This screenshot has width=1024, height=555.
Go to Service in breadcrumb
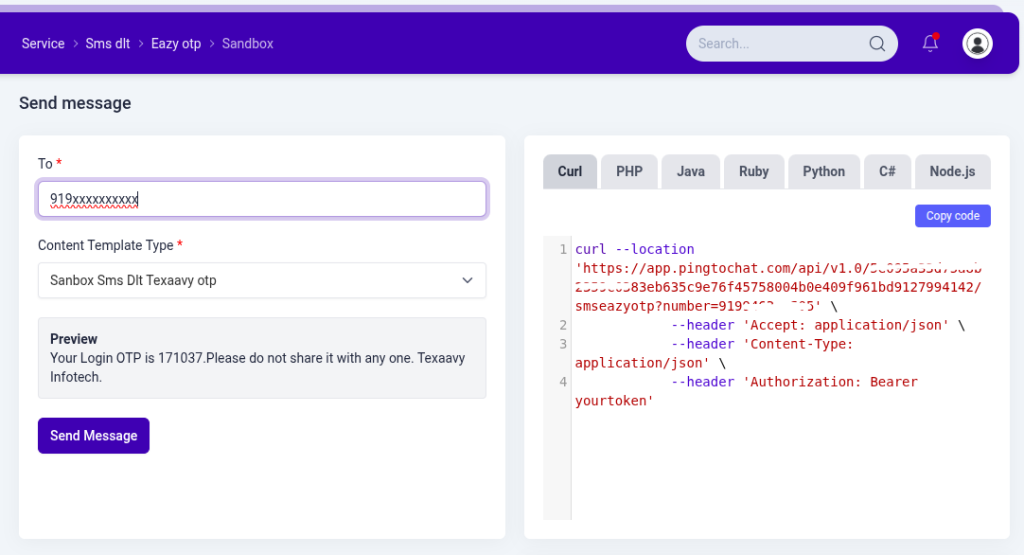tap(43, 43)
